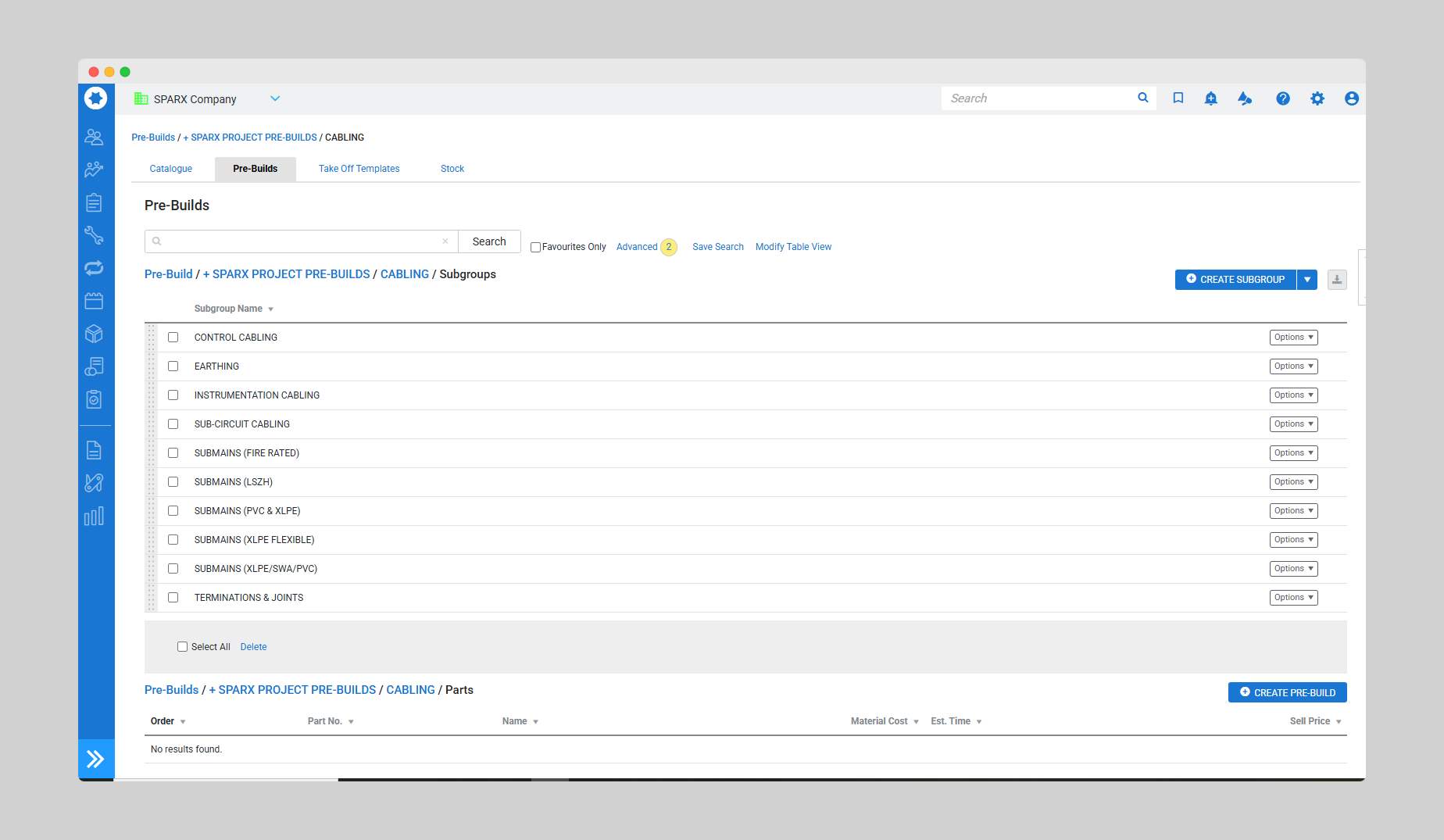Check the INSTRUMENTATION CABLING row checkbox
Screen dimensions: 1444x840
click(173, 395)
